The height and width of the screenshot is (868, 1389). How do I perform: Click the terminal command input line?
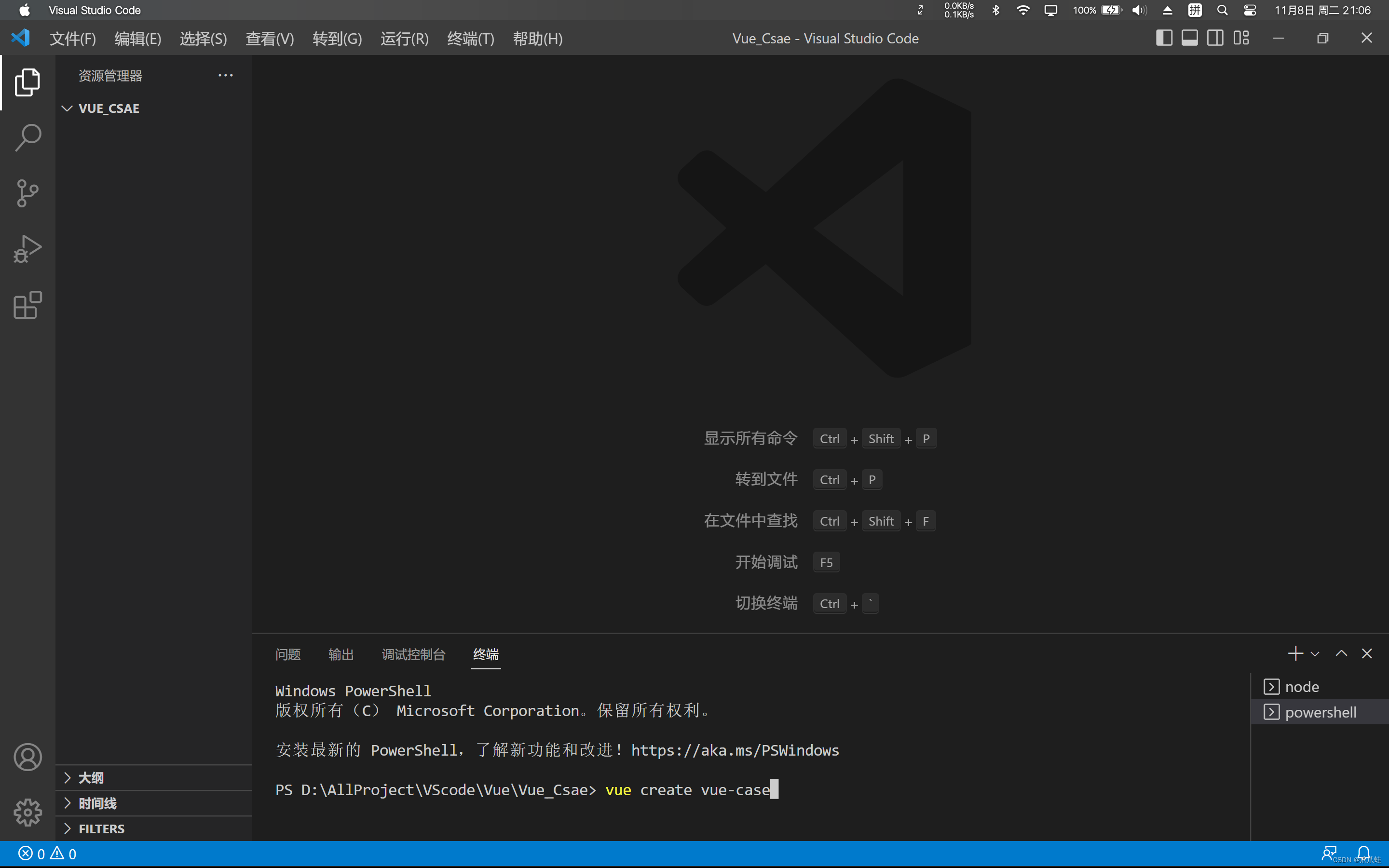[x=527, y=790]
